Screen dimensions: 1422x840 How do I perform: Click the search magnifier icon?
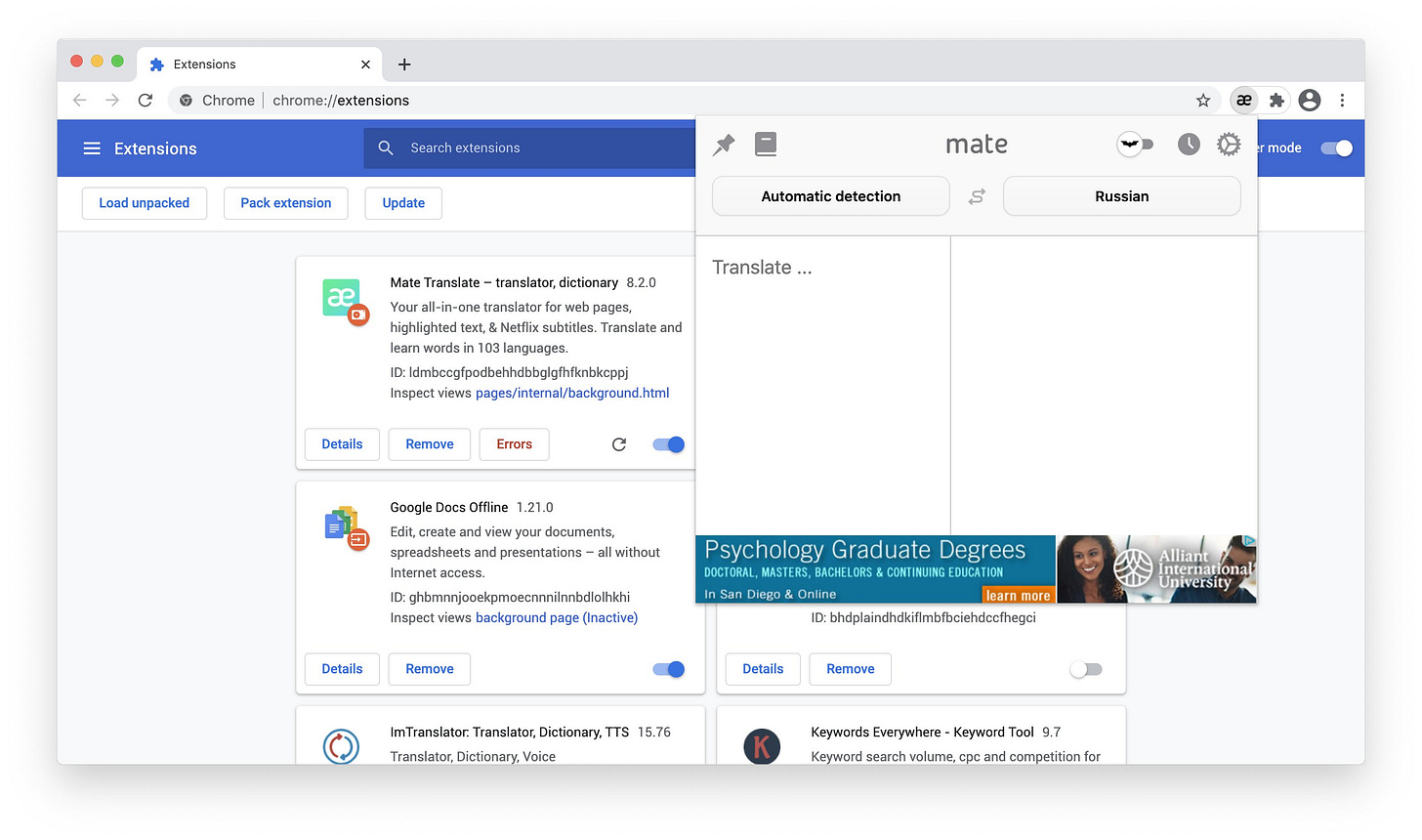[x=386, y=147]
